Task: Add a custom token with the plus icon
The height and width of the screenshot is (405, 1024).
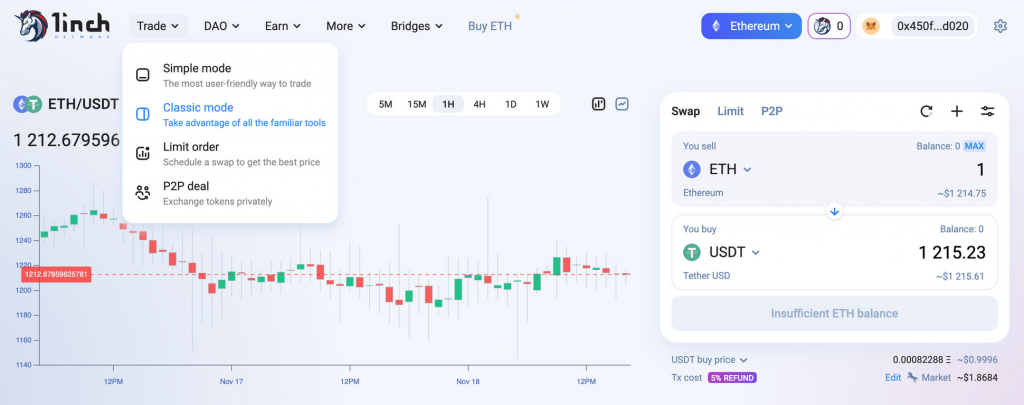Action: click(x=957, y=112)
